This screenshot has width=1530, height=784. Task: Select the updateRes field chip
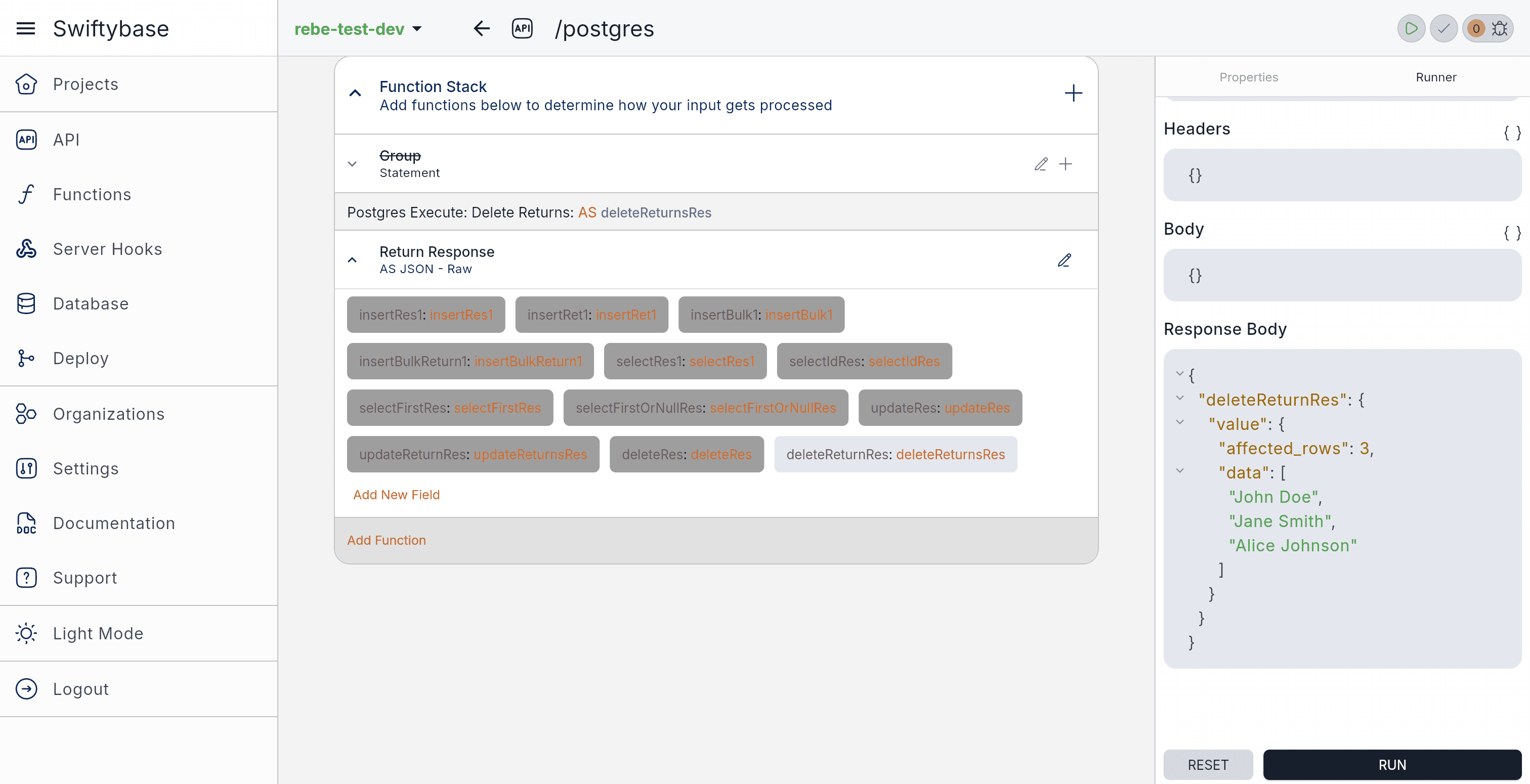tap(940, 408)
